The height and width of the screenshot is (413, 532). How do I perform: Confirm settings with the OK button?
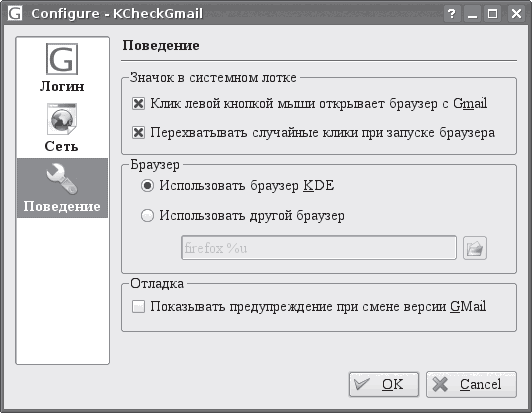pyautogui.click(x=384, y=384)
